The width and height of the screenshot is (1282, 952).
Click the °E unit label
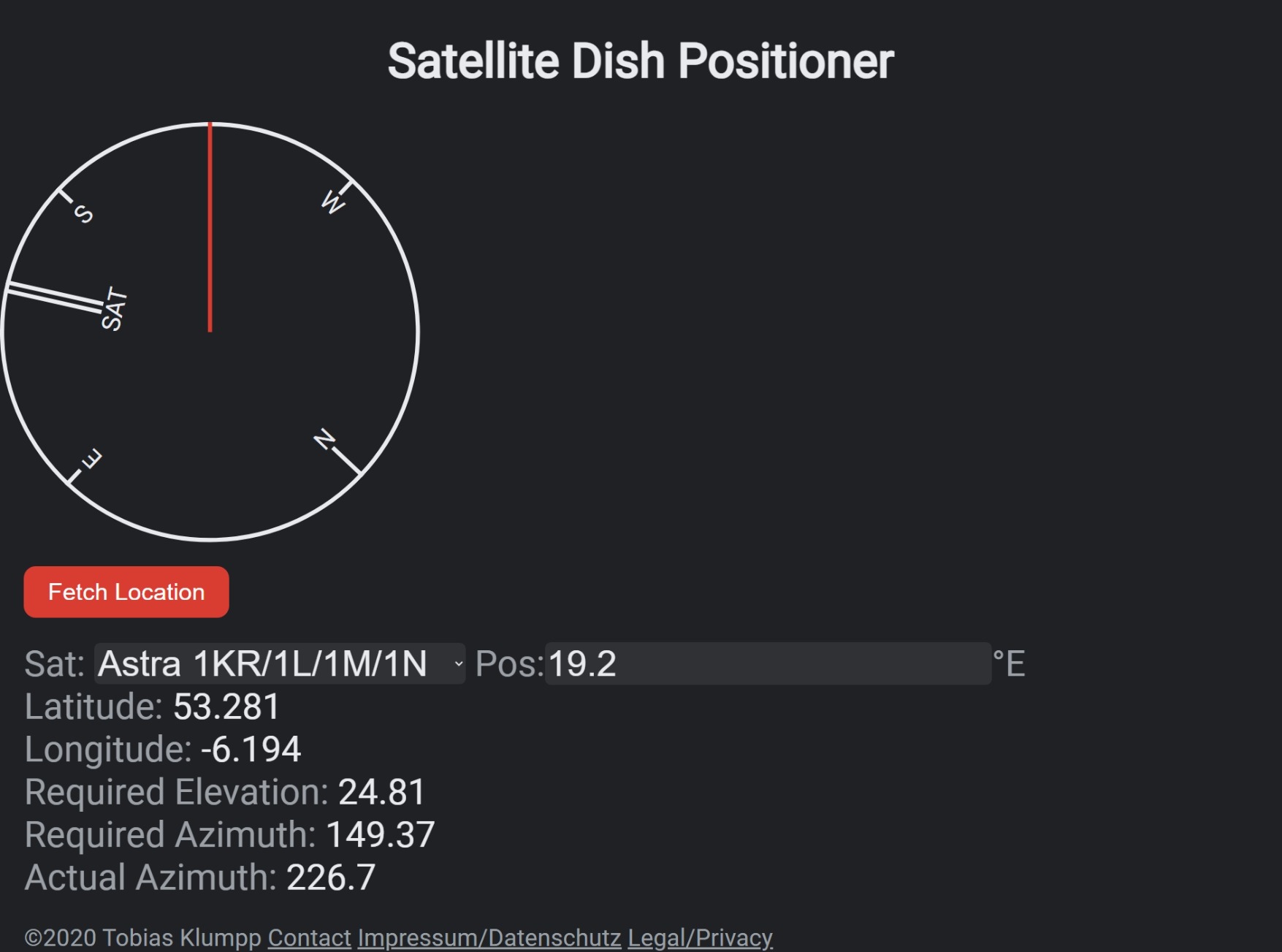[1009, 664]
